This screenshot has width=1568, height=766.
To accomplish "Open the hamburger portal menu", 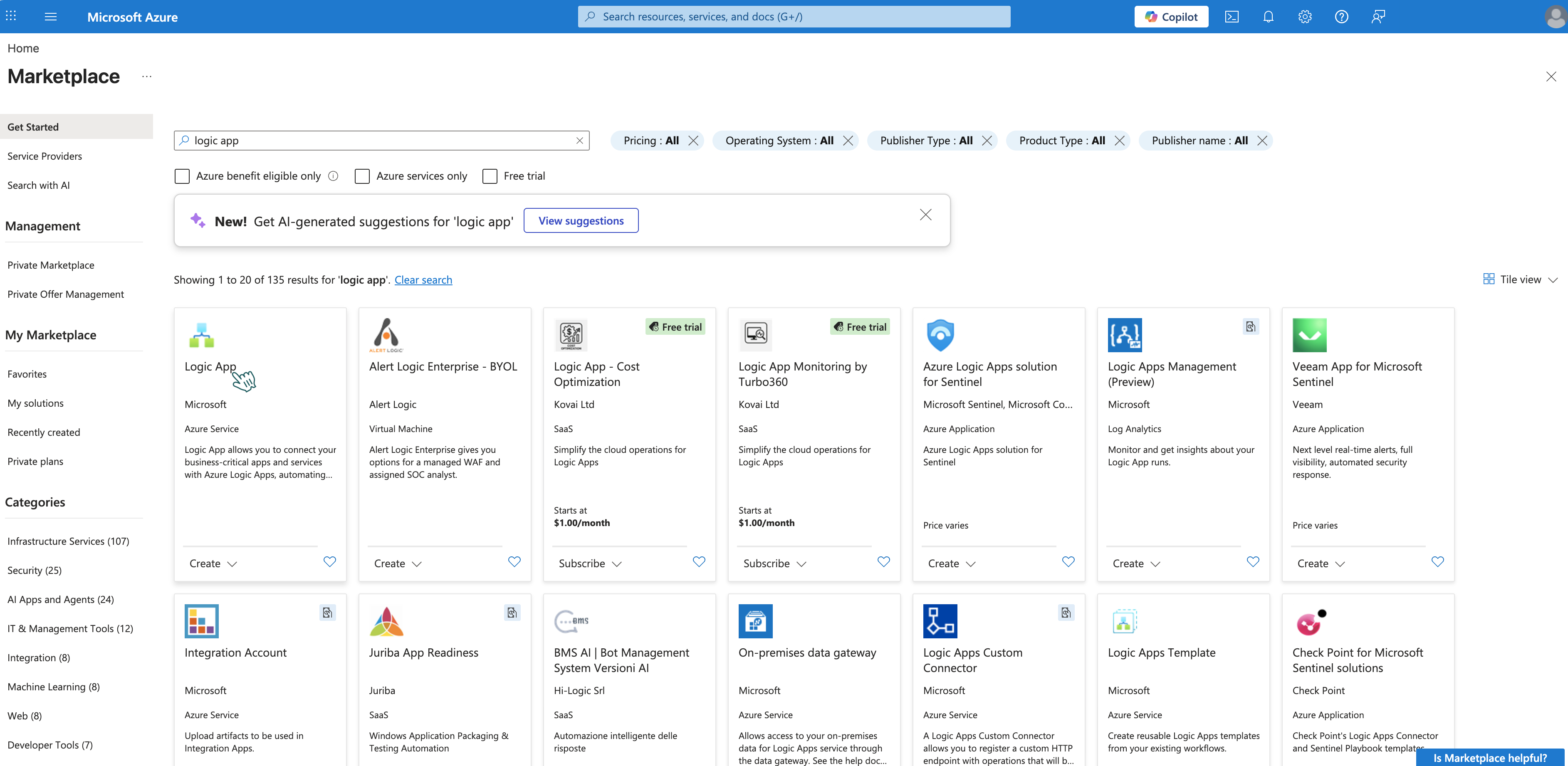I will (51, 17).
